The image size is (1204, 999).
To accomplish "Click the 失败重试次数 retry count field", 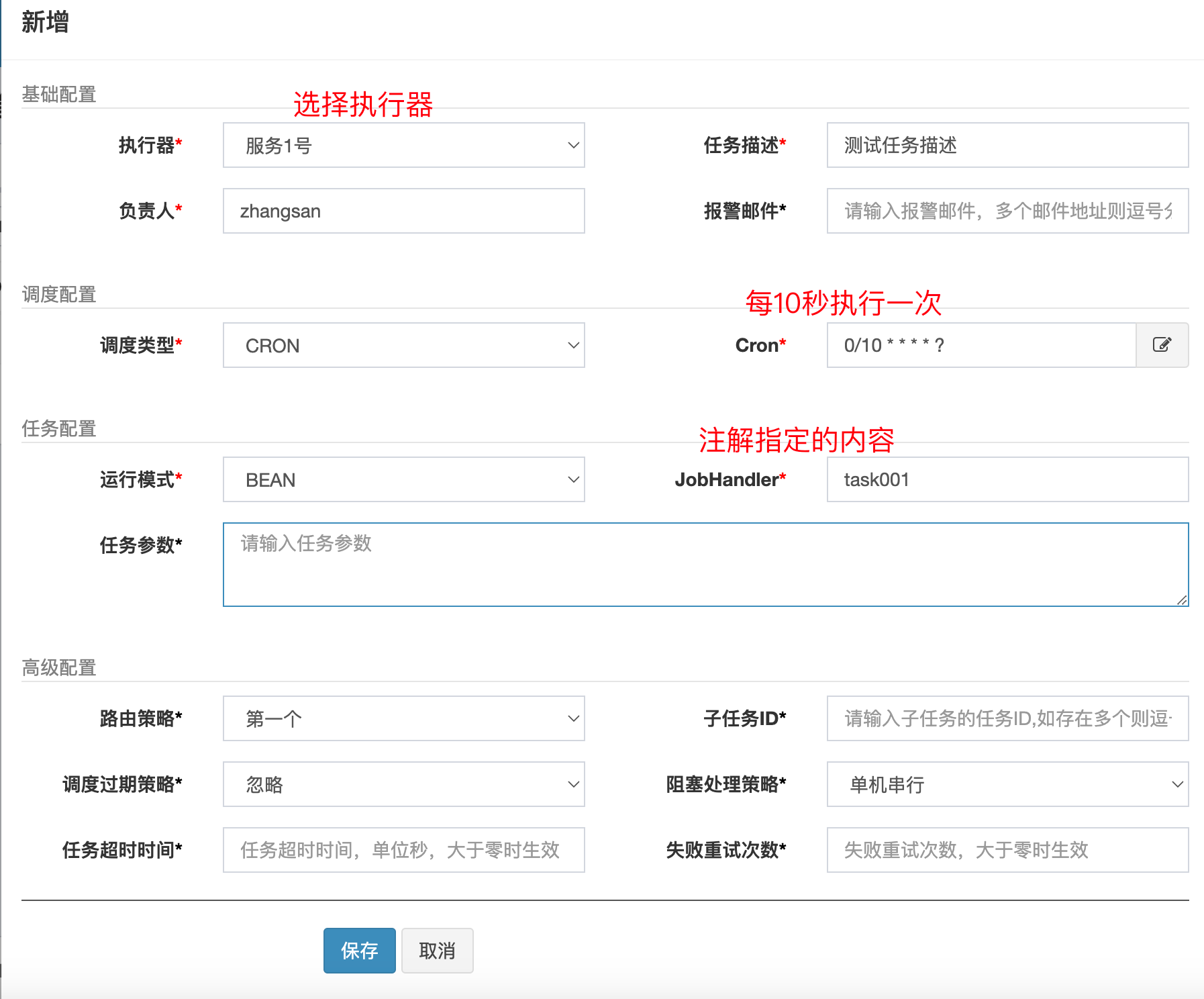I will pos(1007,850).
